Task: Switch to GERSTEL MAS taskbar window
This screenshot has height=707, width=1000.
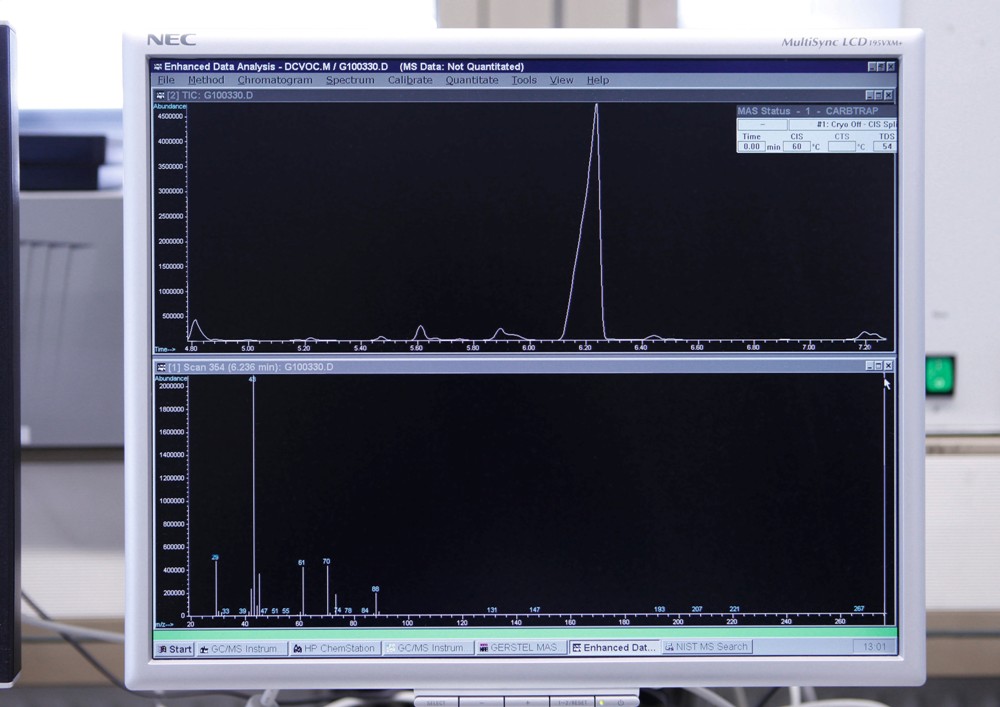Action: (x=521, y=648)
